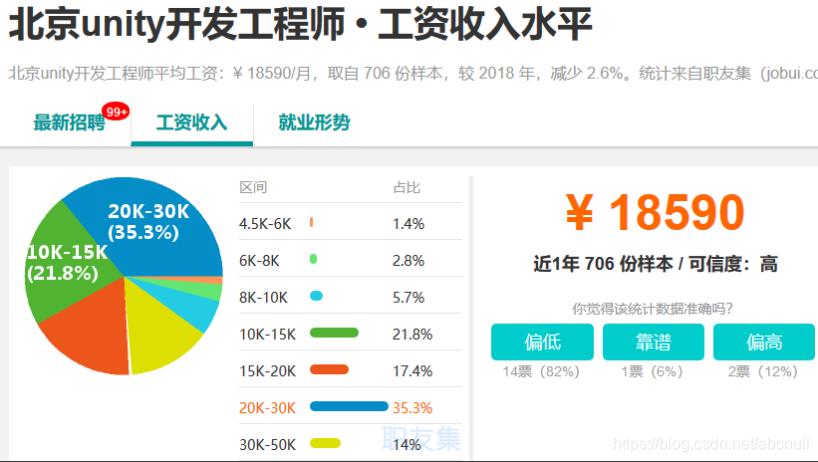
Task: Click the 14票 (82%) vote count
Action: pyautogui.click(x=541, y=372)
